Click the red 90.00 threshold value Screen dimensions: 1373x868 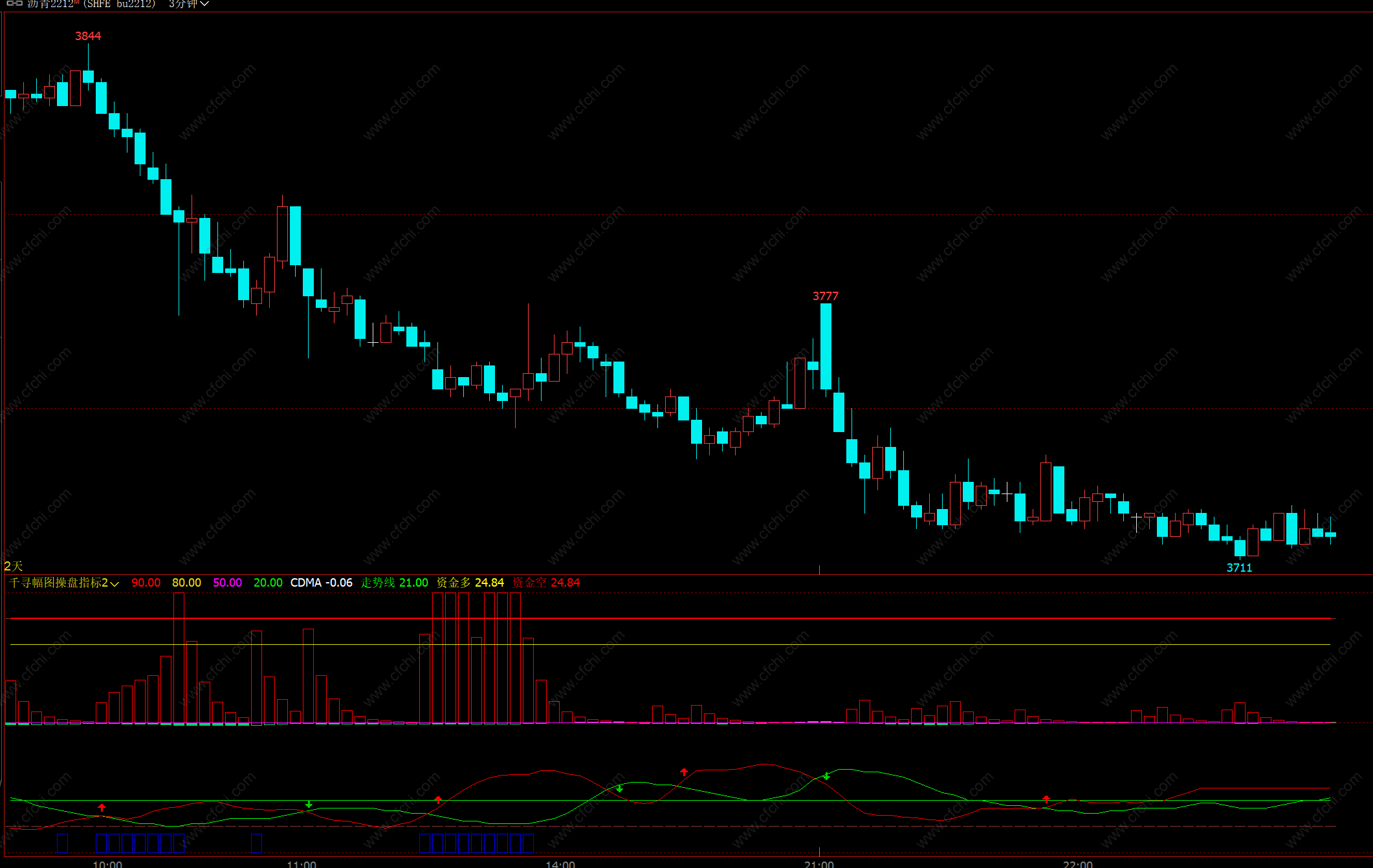(146, 583)
